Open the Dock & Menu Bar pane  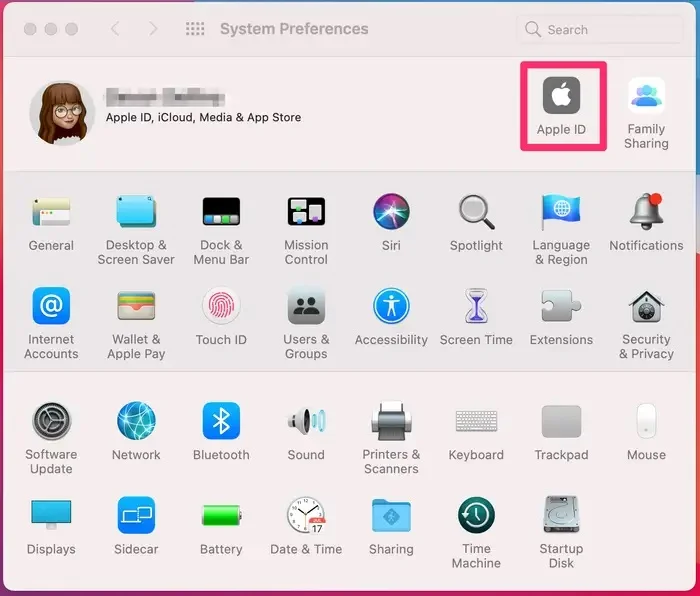coord(221,212)
